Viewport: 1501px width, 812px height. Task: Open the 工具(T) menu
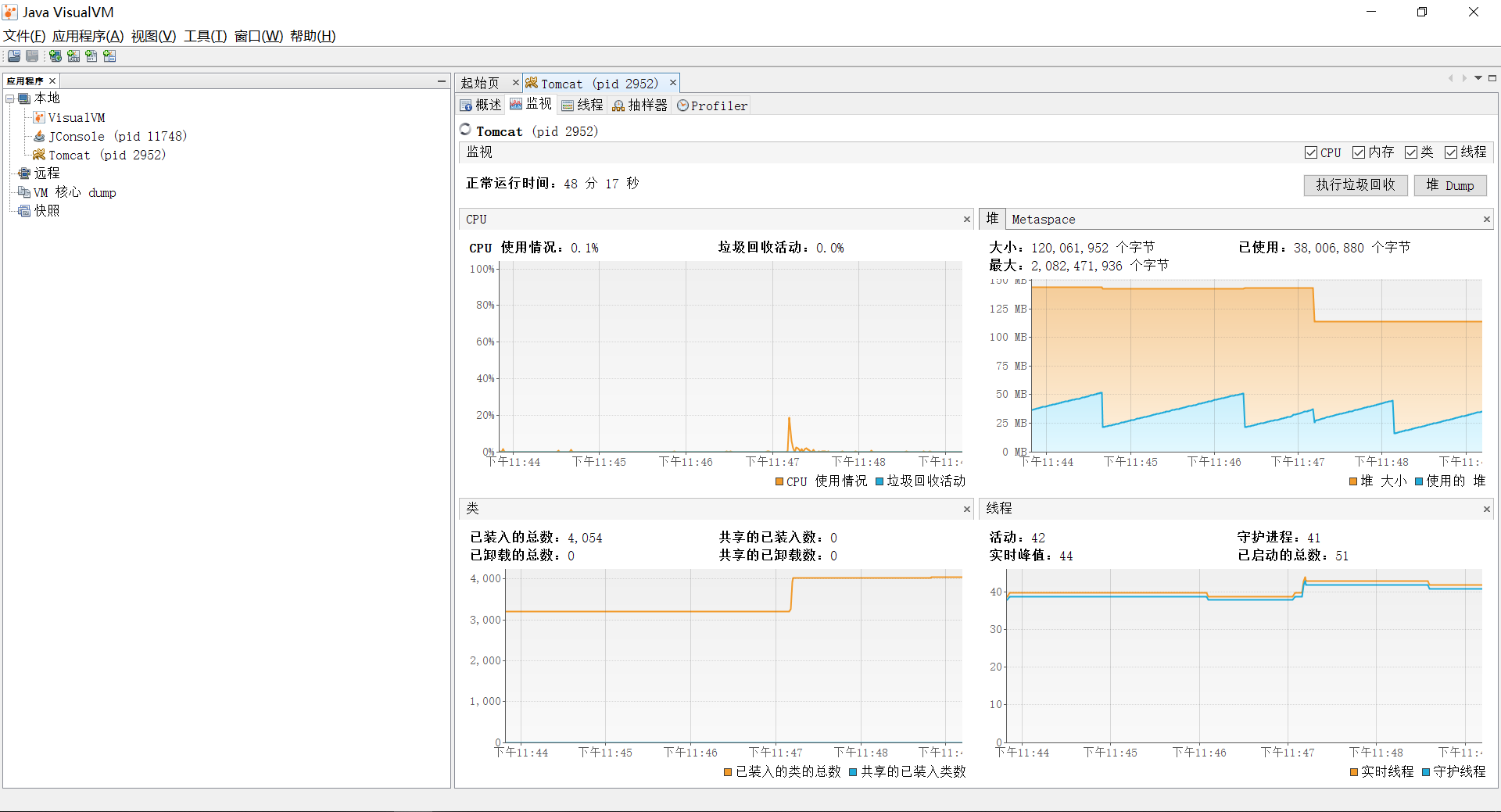click(x=206, y=36)
